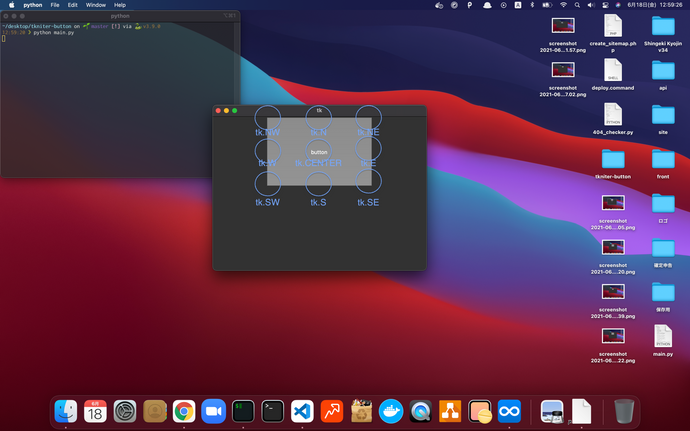This screenshot has height=431, width=690.
Task: Open Finder from the dock
Action: pyautogui.click(x=66, y=410)
